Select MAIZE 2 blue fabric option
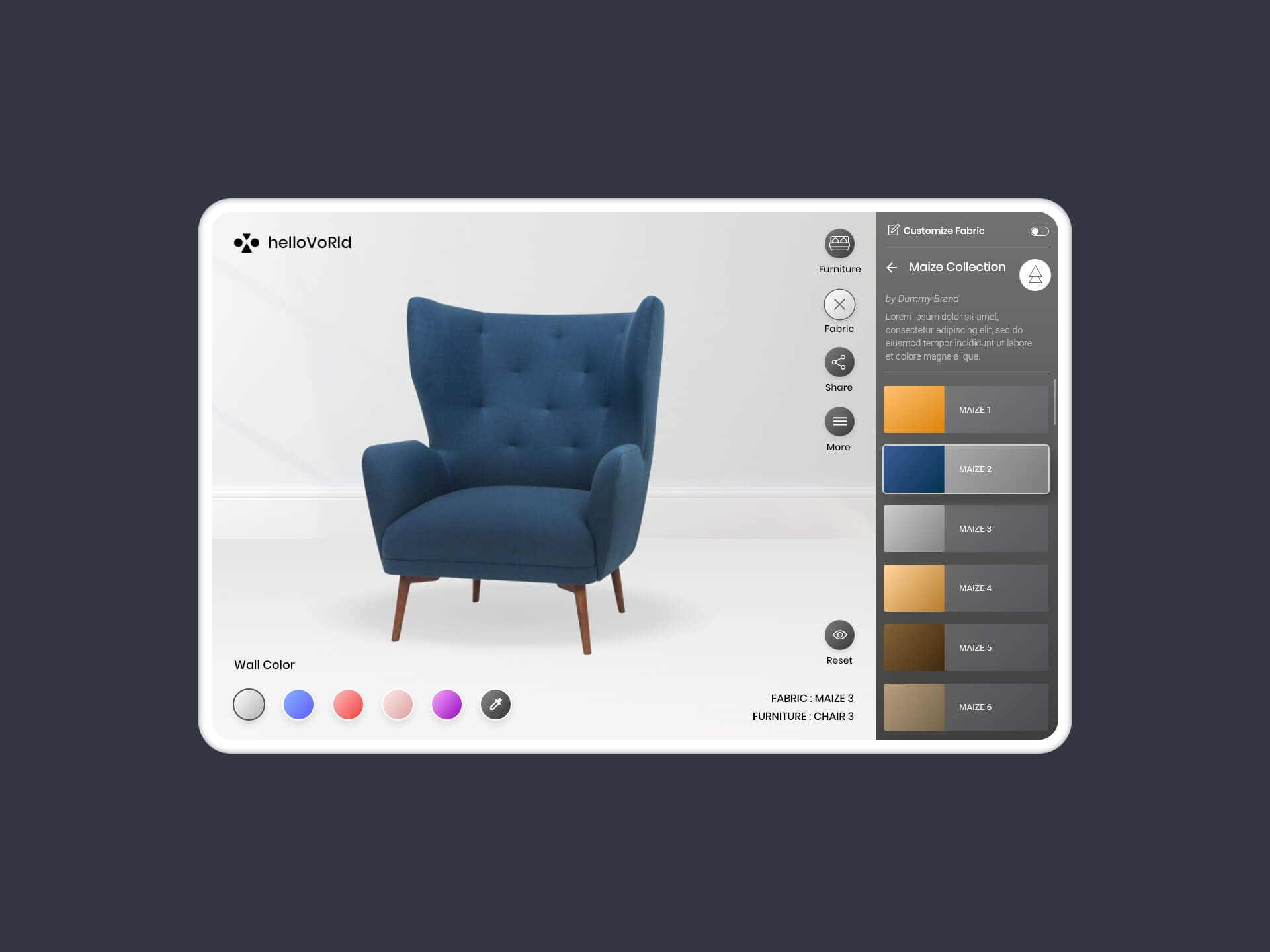Viewport: 1270px width, 952px height. point(965,468)
